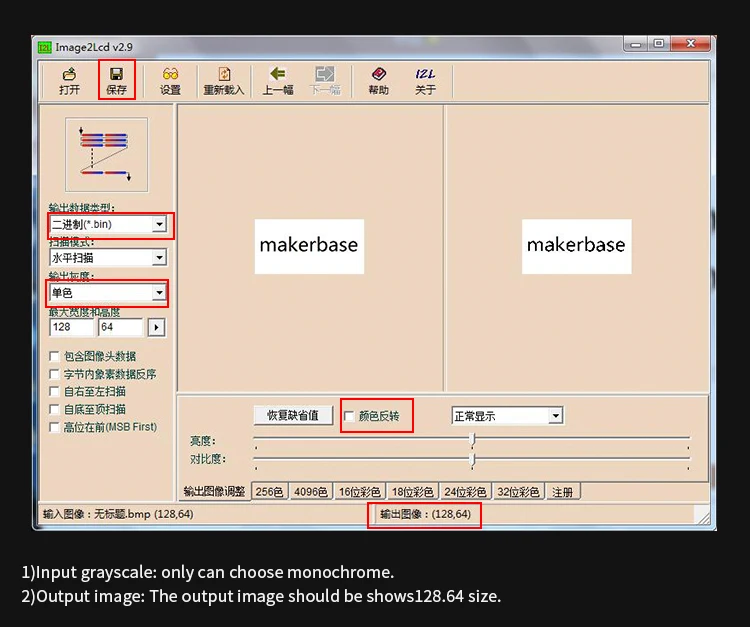Screen dimensions: 750x627
Task: Enable 包含图像头数据 checkbox
Action: 55,356
